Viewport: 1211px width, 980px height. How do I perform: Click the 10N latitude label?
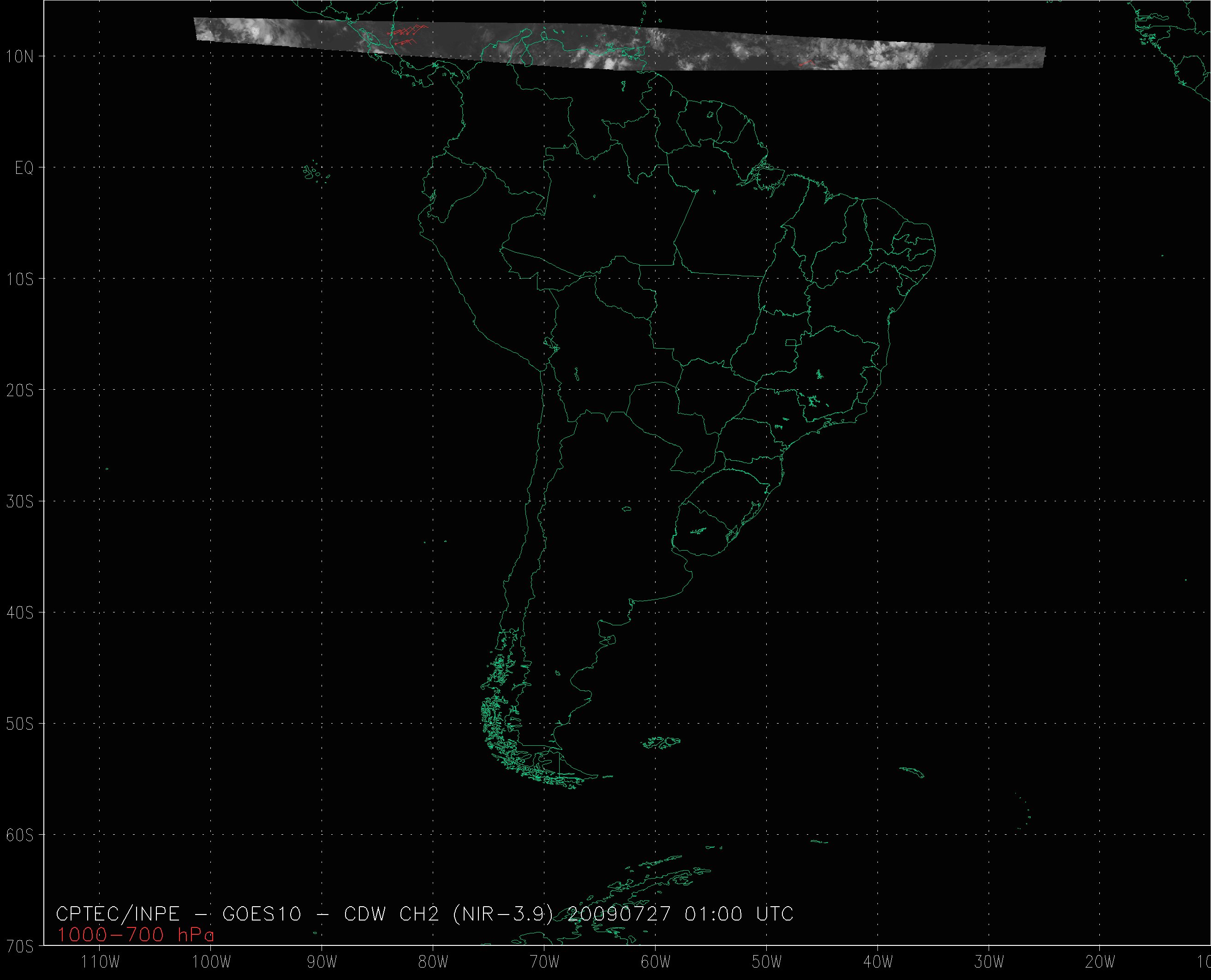20,56
